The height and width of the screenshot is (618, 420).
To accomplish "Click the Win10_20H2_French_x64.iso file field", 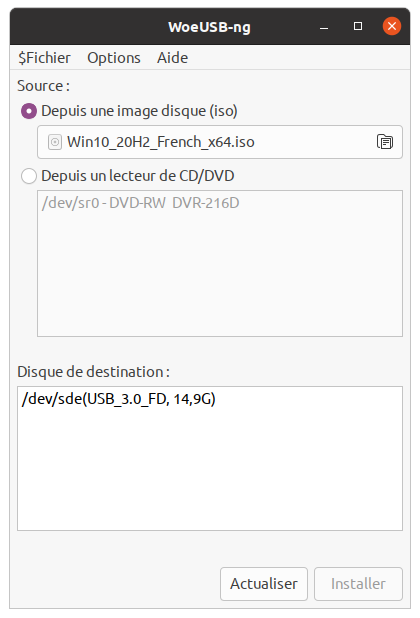I will (220, 142).
